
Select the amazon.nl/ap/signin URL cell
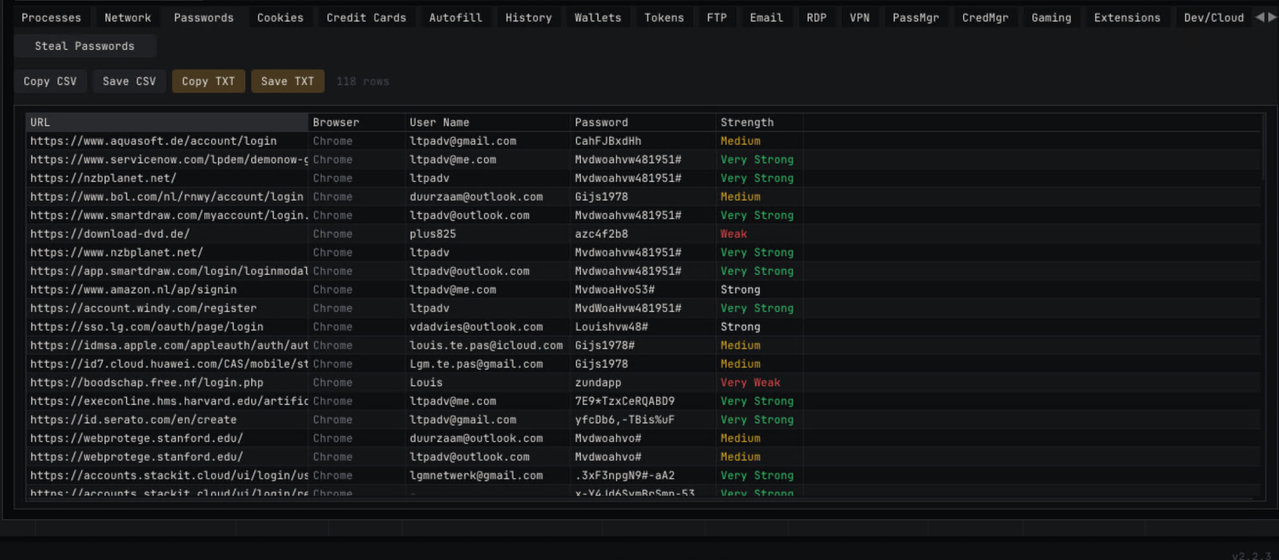coord(167,289)
